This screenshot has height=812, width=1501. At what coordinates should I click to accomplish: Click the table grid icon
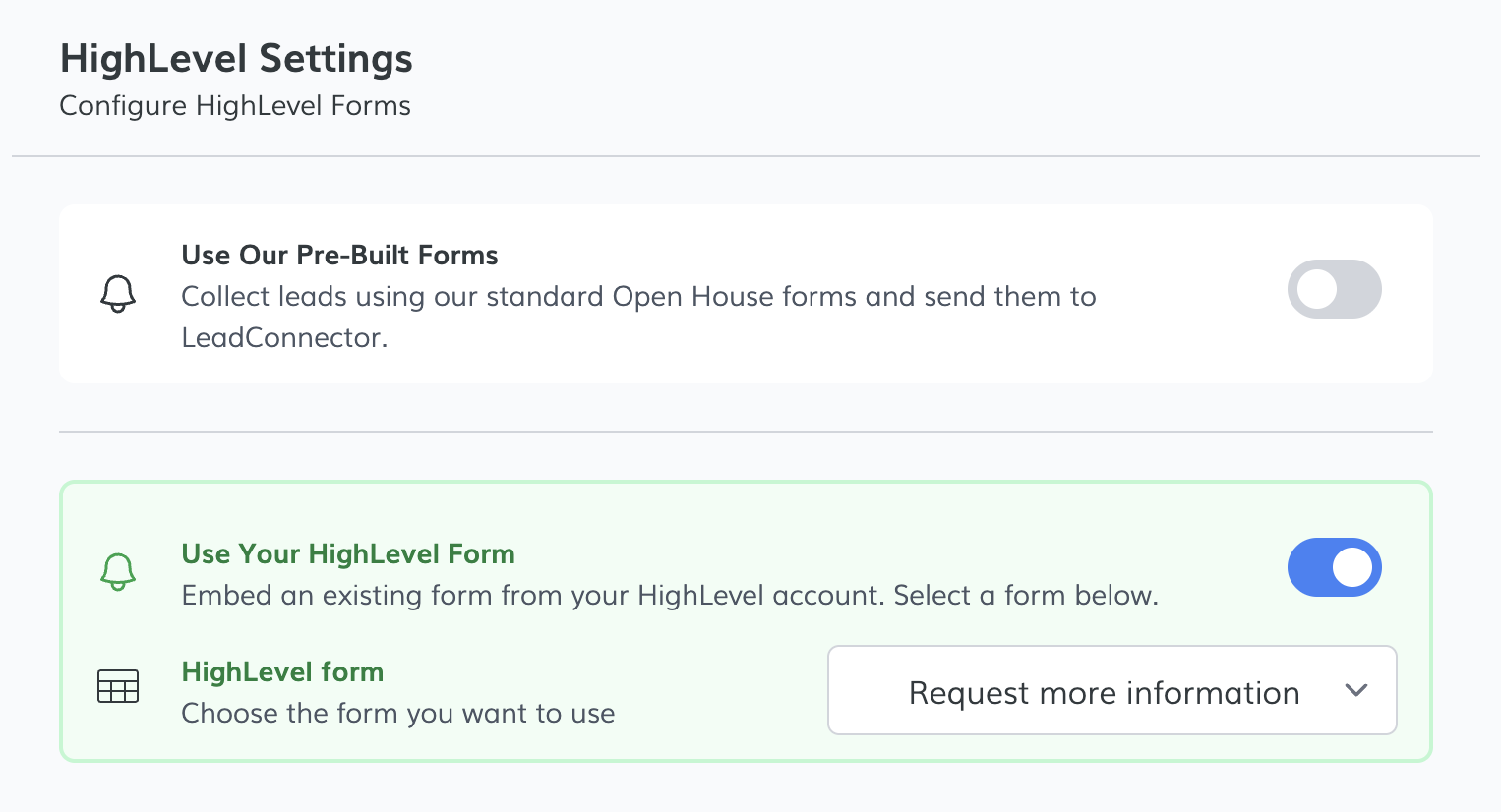tap(118, 686)
